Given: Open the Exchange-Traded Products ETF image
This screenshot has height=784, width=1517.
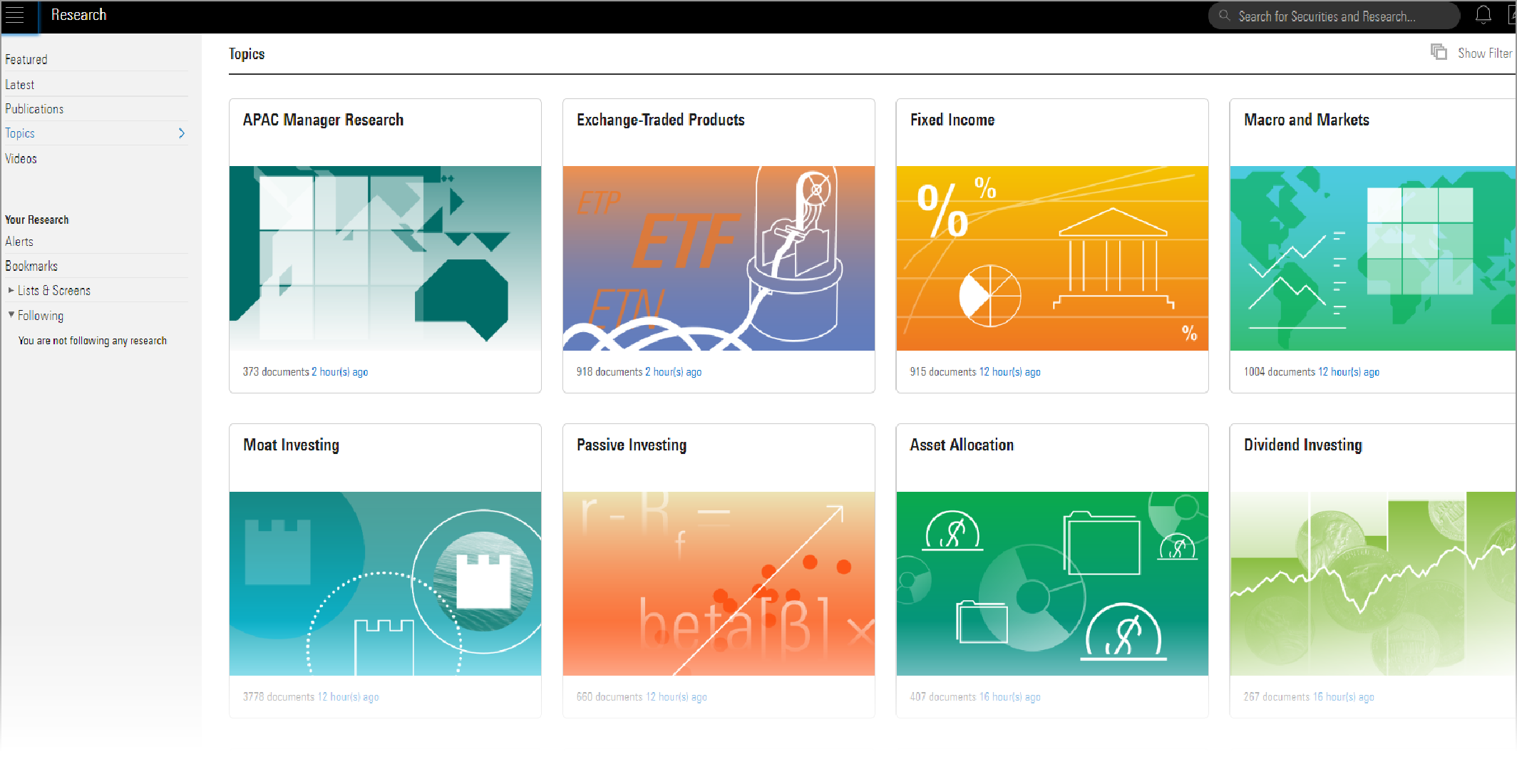Looking at the screenshot, I should click(719, 258).
